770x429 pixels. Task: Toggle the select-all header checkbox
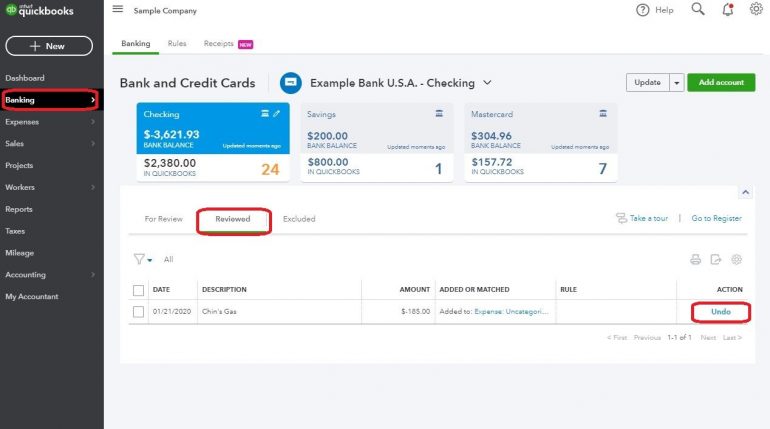(139, 290)
